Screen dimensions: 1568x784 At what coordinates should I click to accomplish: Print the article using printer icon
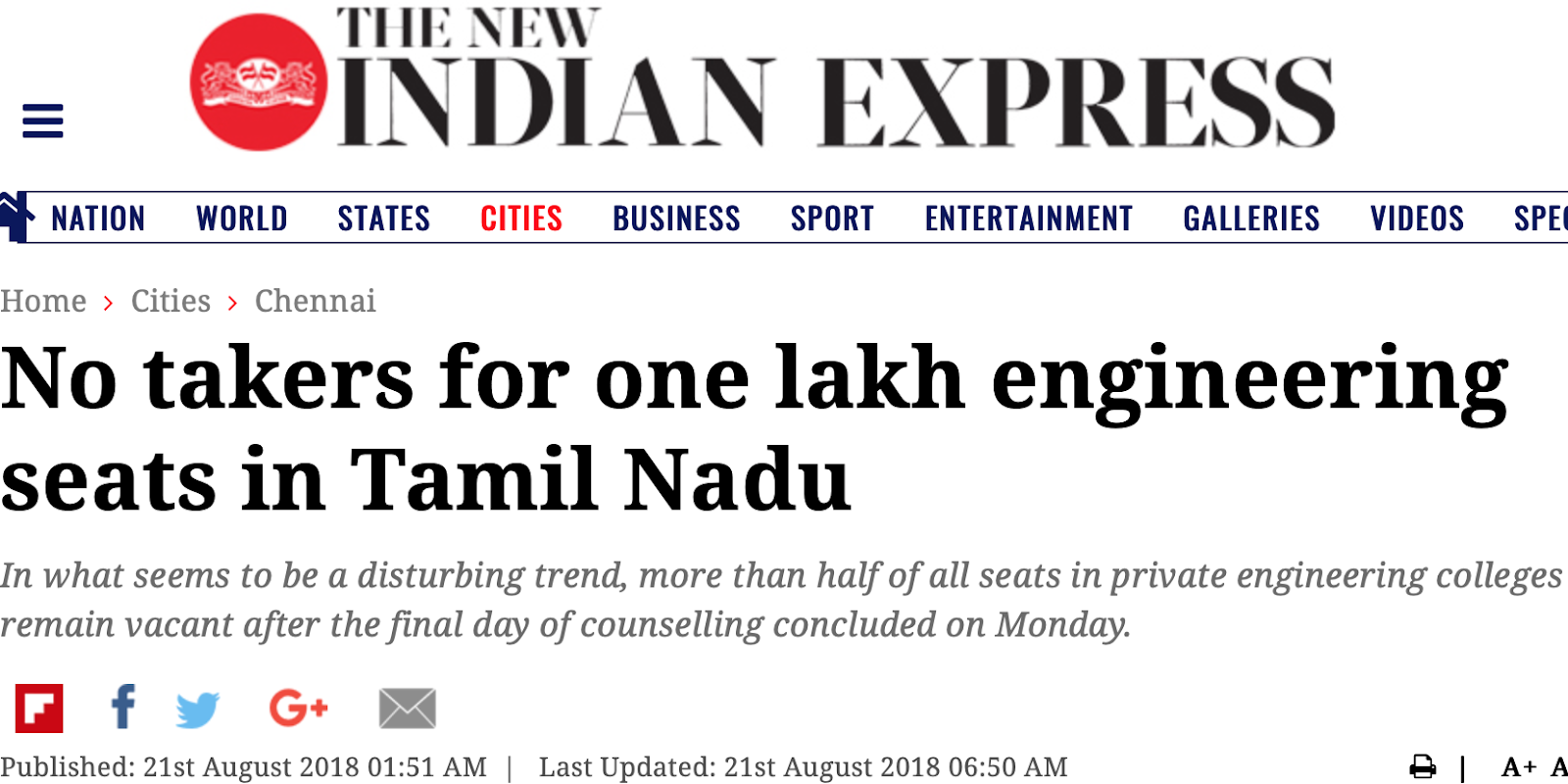(1422, 766)
